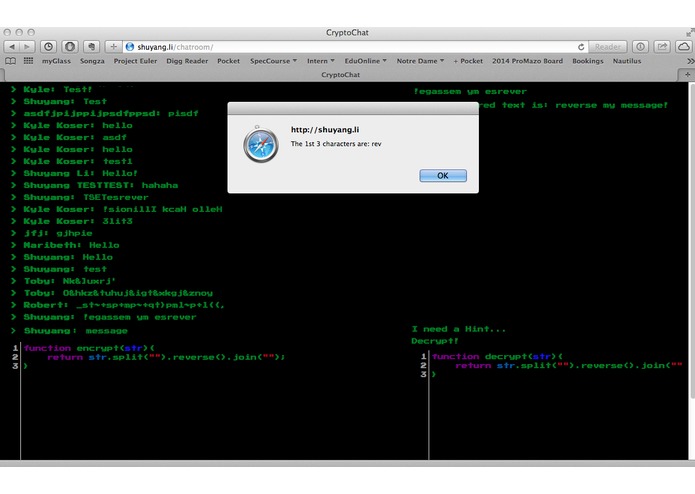Open the history clock icon in toolbar
This screenshot has height=494, width=695.
pos(48,47)
